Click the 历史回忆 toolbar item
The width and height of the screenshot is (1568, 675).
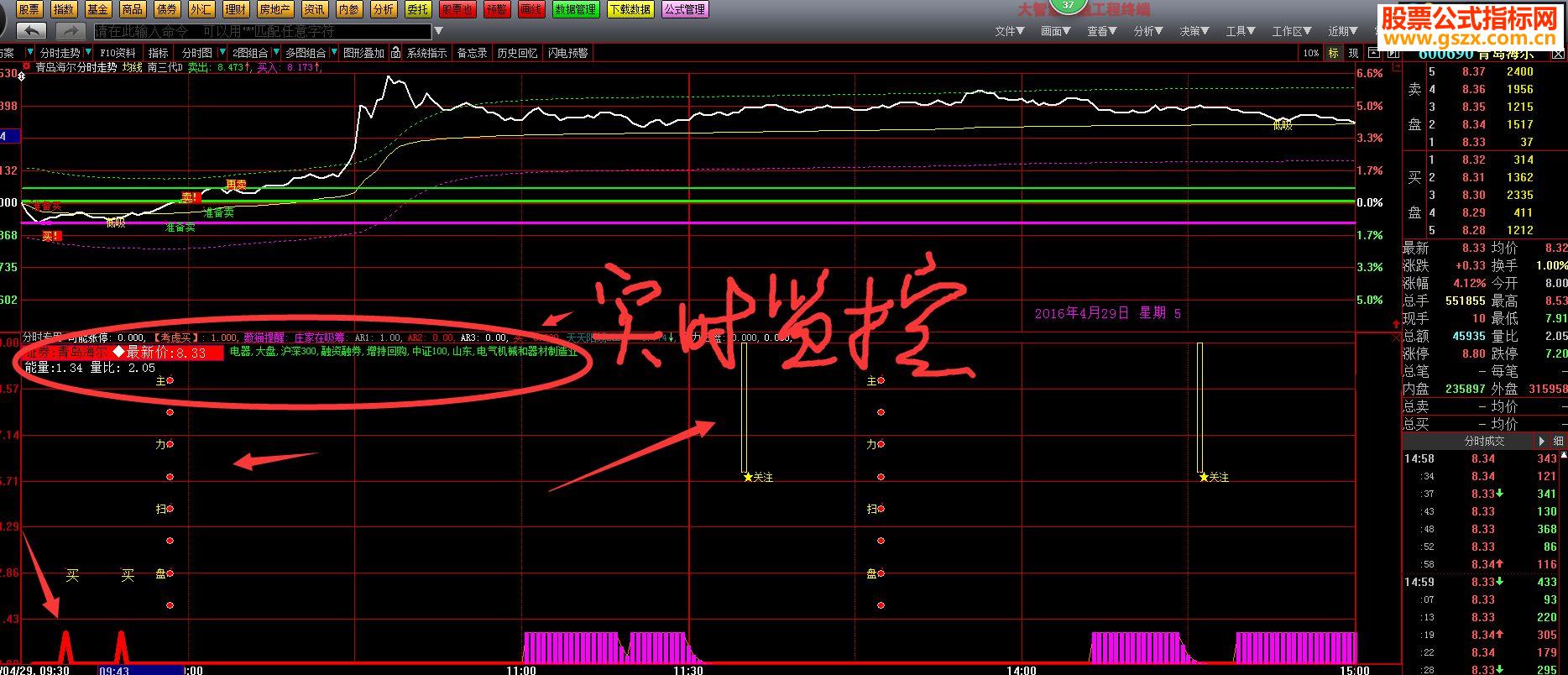[x=517, y=53]
